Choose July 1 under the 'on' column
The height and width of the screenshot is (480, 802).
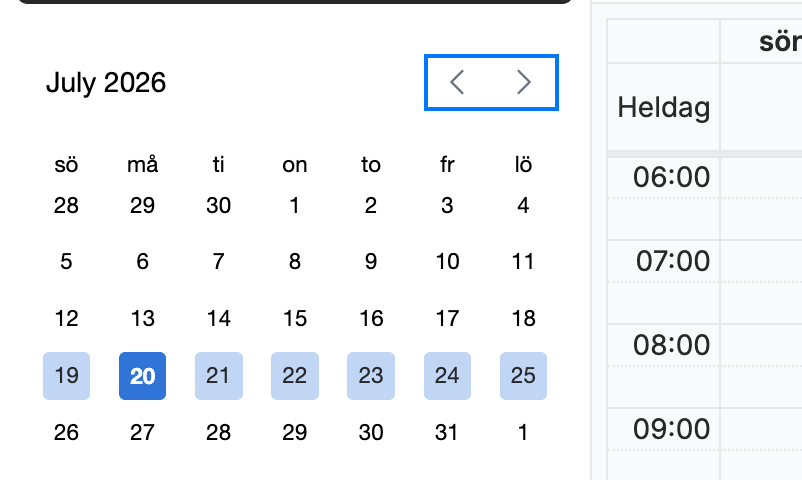295,206
